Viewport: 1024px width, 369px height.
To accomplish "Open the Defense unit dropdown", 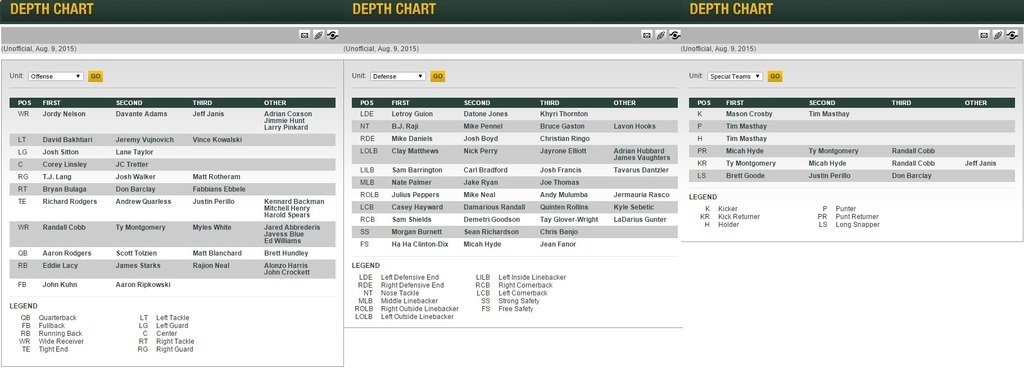I will click(x=398, y=76).
